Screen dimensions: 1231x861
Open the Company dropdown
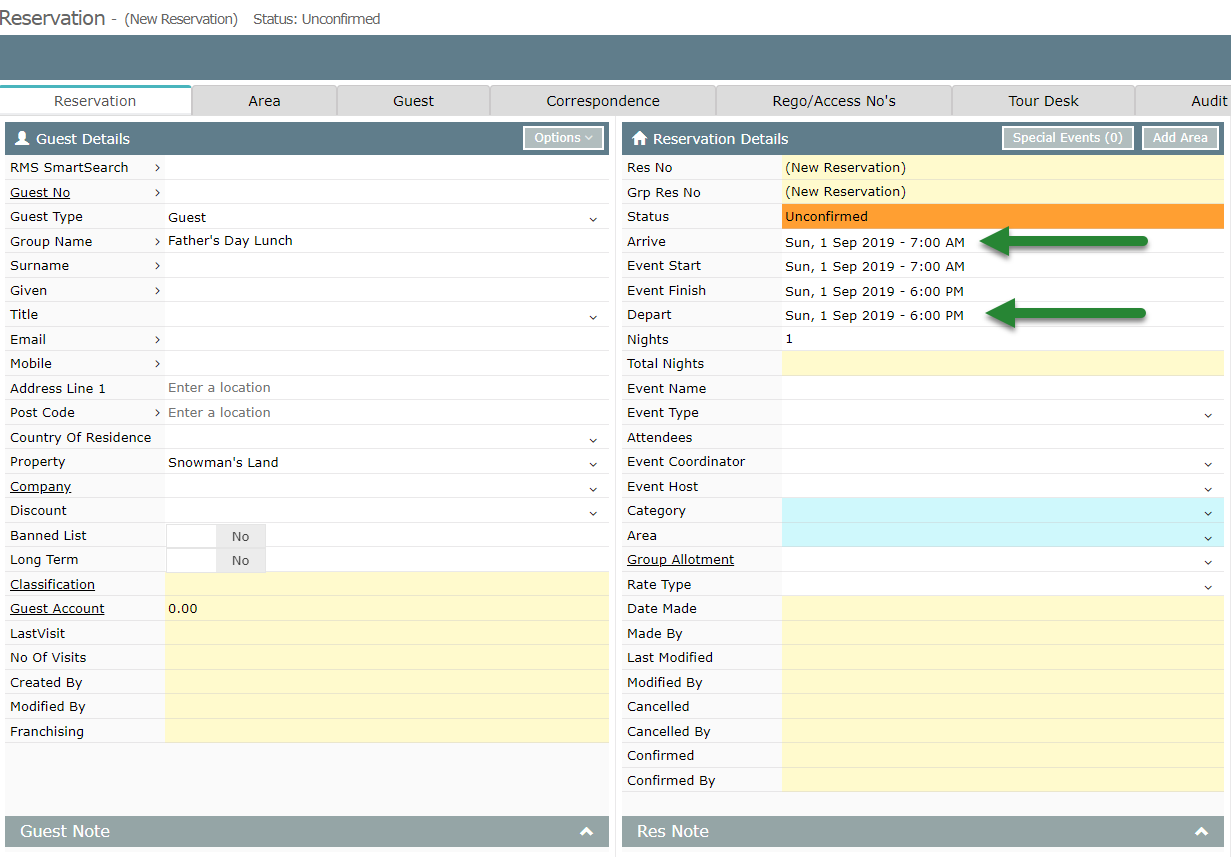(x=593, y=488)
